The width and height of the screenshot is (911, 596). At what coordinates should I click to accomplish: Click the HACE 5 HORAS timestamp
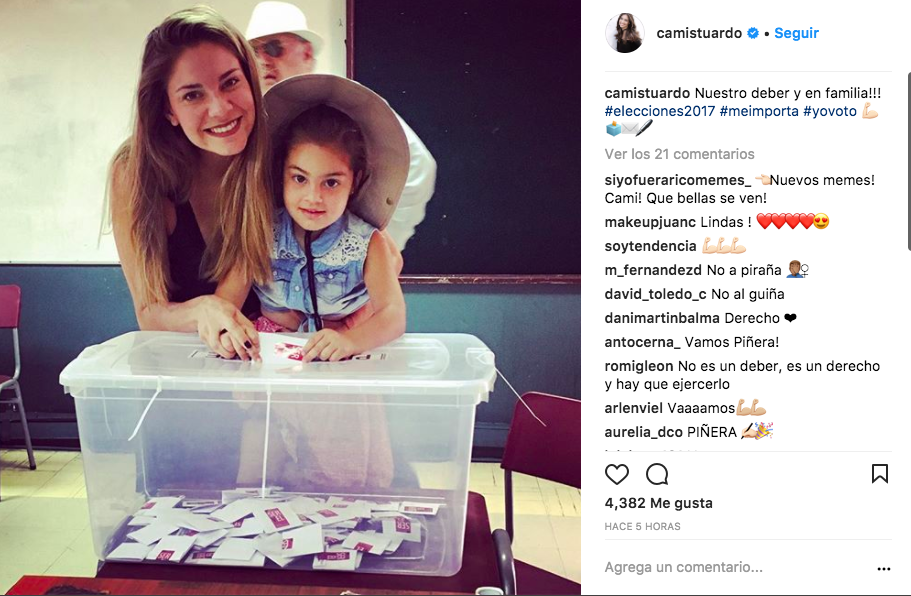tap(642, 526)
